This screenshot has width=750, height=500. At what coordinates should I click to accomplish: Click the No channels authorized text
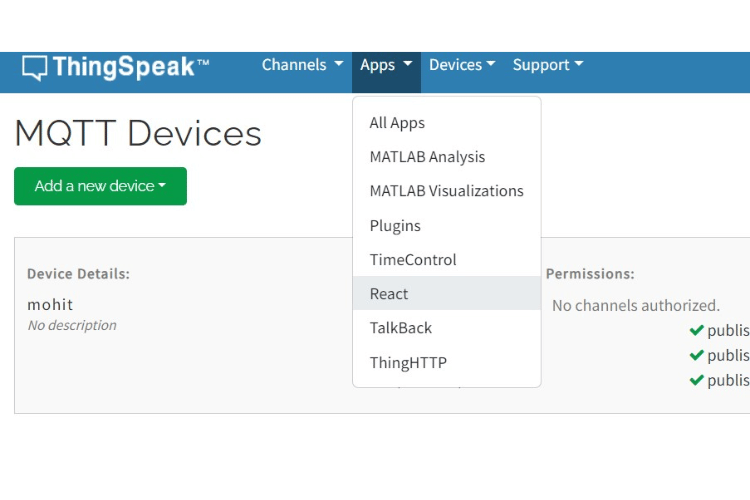pos(636,305)
